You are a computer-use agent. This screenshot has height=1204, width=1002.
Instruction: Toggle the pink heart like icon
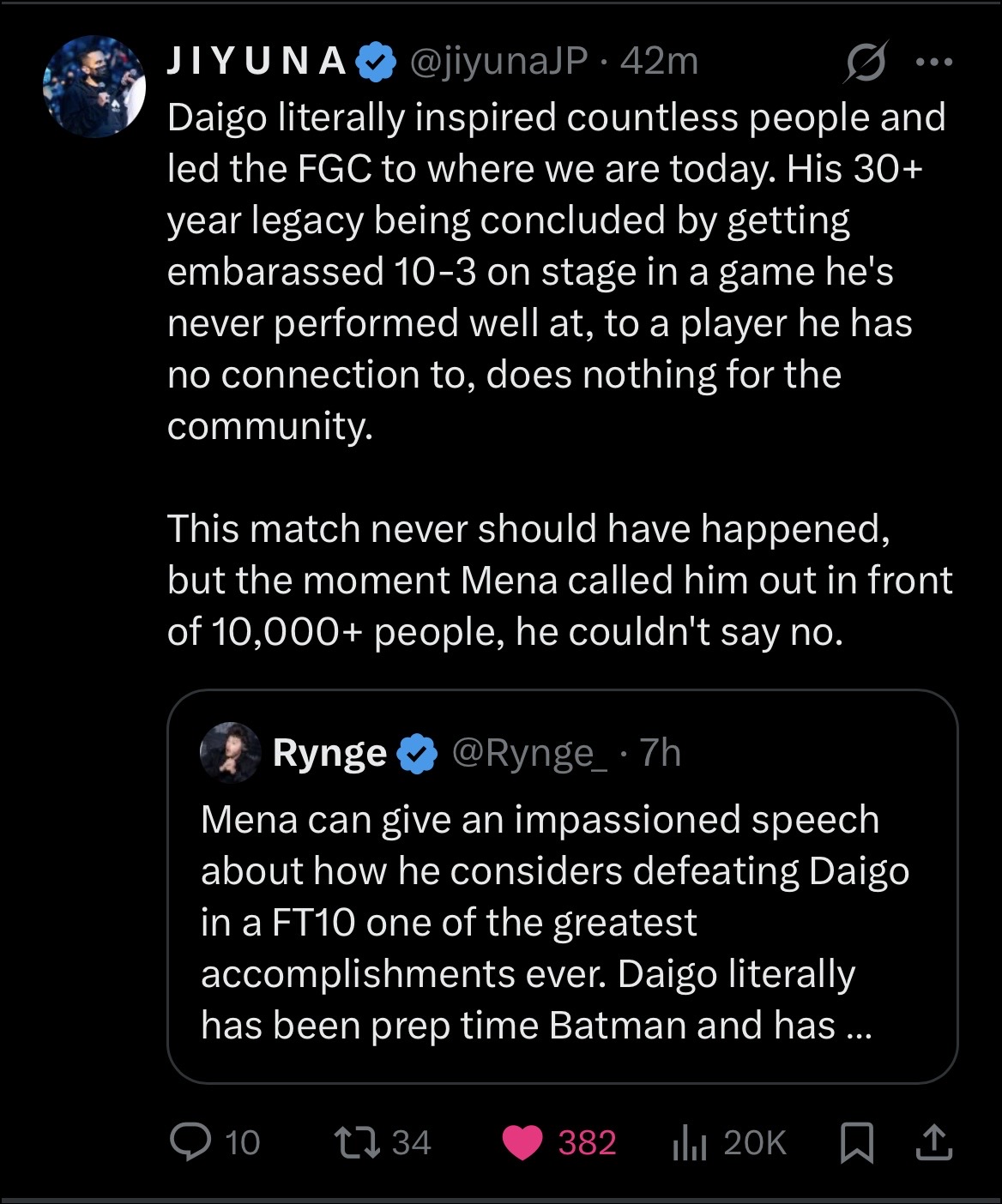click(522, 1142)
